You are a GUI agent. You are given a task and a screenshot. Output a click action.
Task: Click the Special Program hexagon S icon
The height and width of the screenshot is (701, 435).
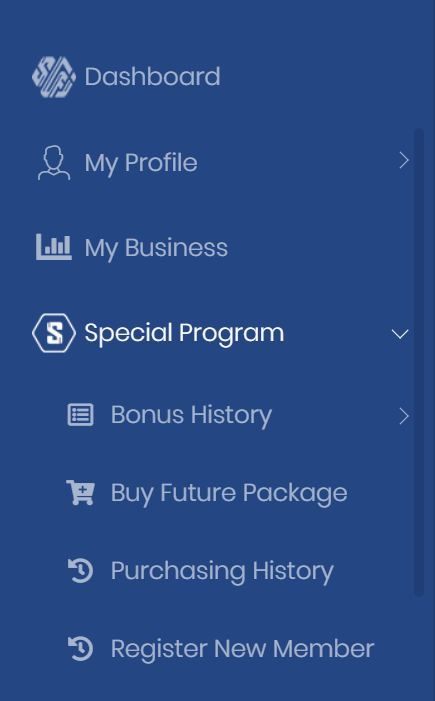(54, 333)
